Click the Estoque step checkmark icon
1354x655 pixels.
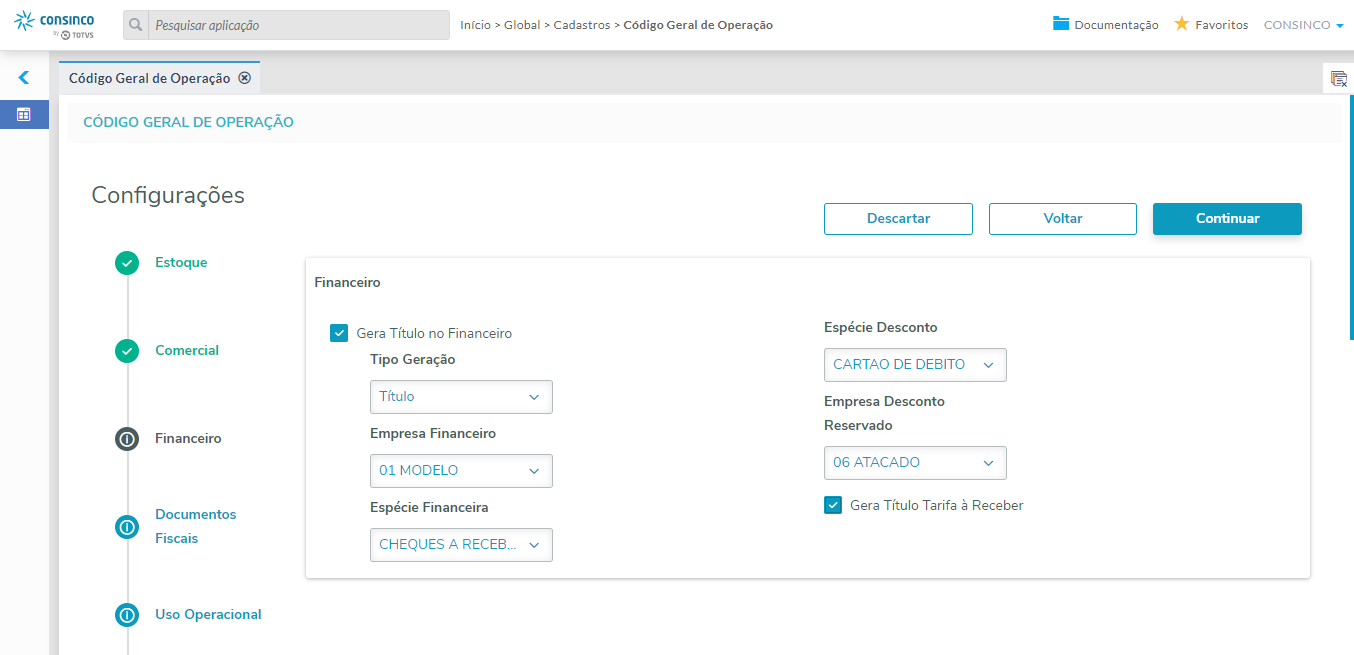127,263
